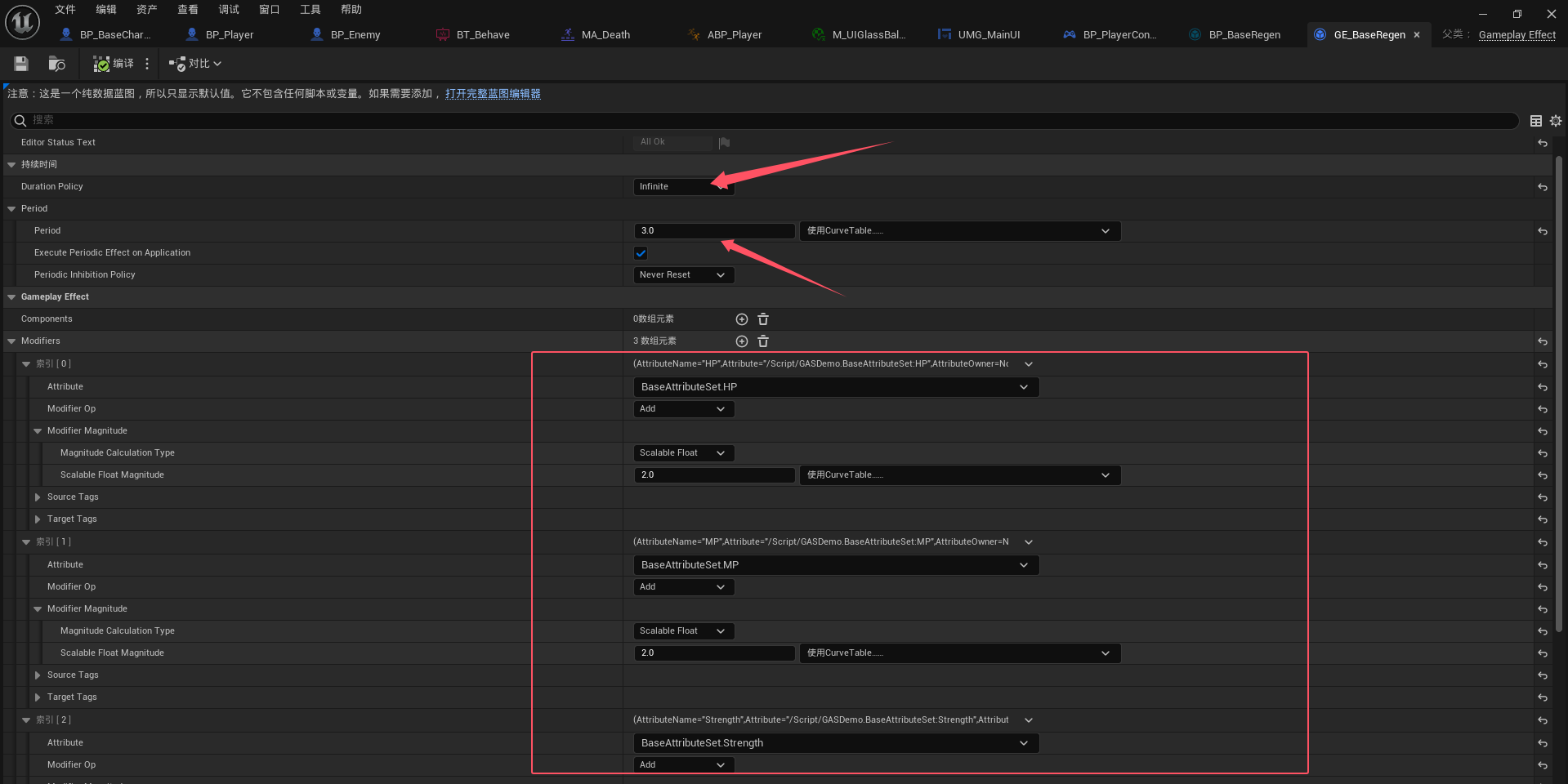Reset index 1 Modifier Op to default

(x=1543, y=587)
